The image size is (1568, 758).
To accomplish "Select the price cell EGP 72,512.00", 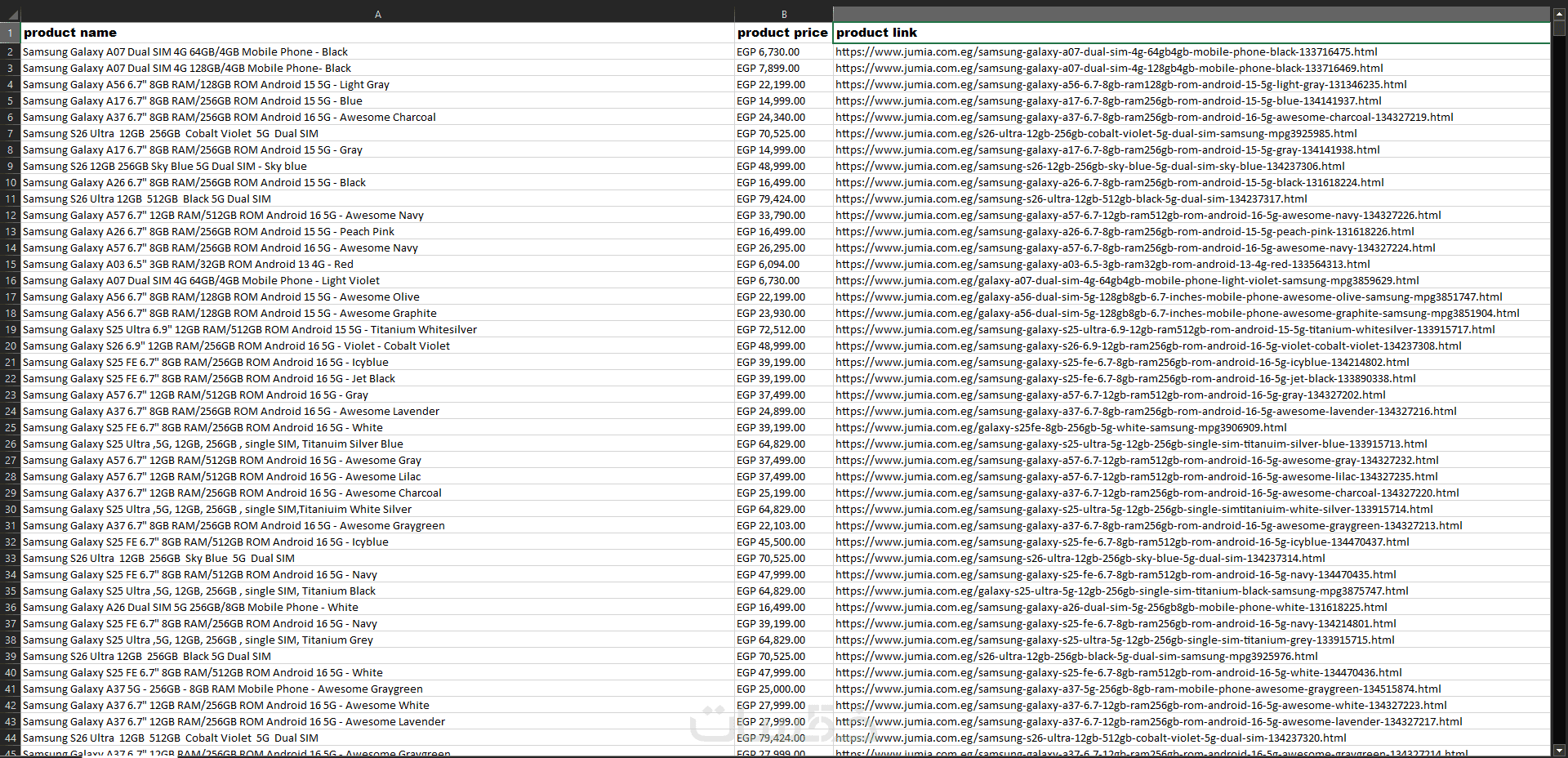I will click(x=784, y=329).
